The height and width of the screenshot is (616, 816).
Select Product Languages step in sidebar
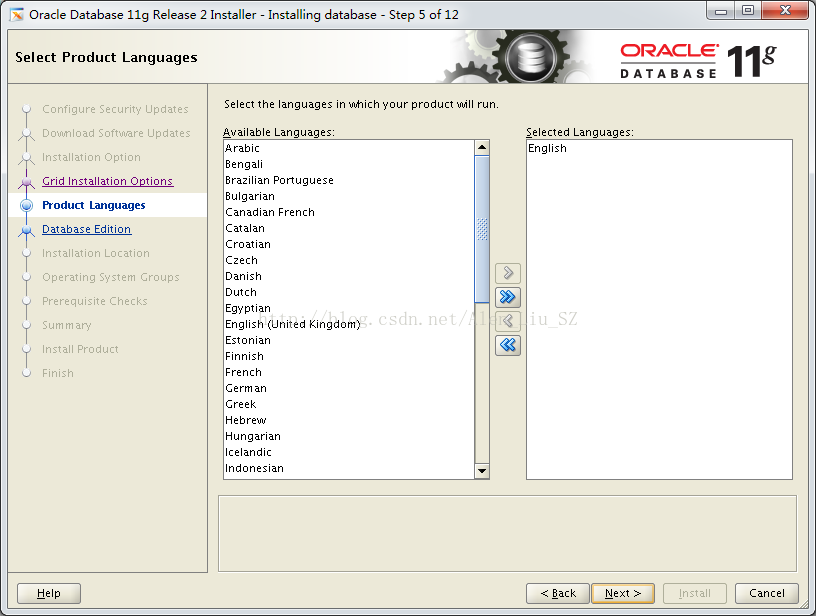point(94,205)
